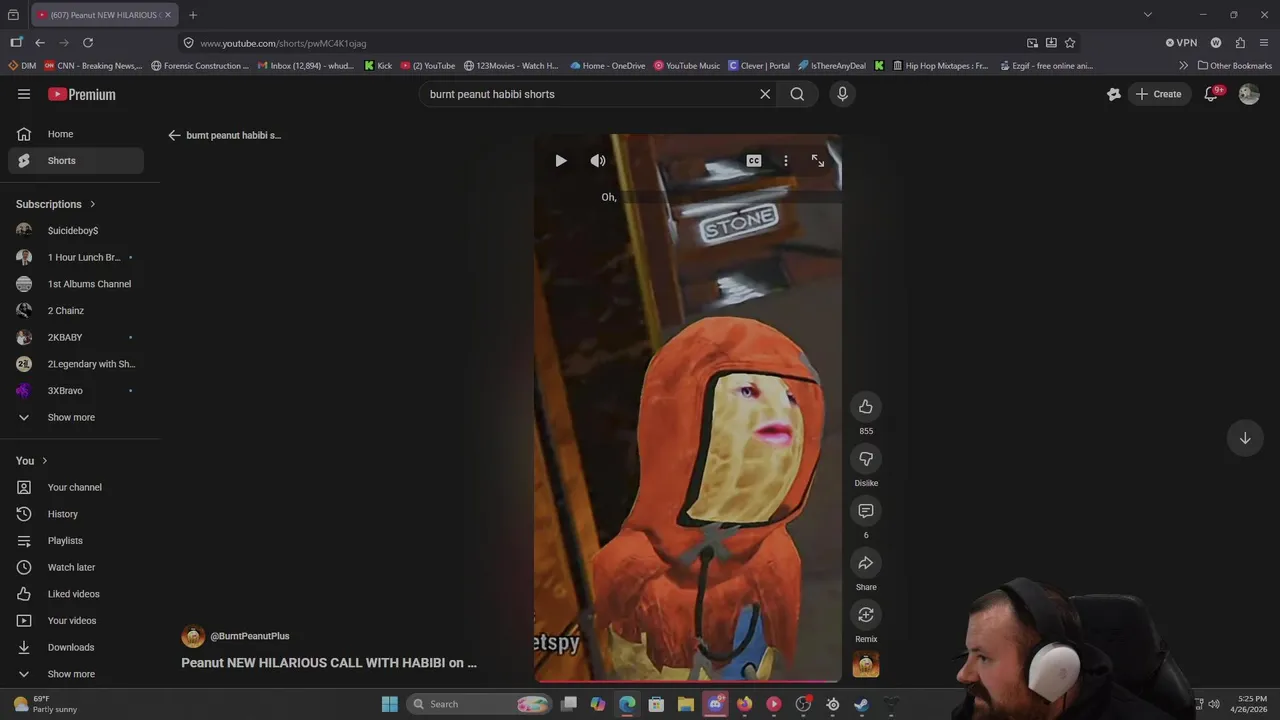The width and height of the screenshot is (1280, 720).
Task: Run search with magnifying glass button
Action: (x=797, y=94)
